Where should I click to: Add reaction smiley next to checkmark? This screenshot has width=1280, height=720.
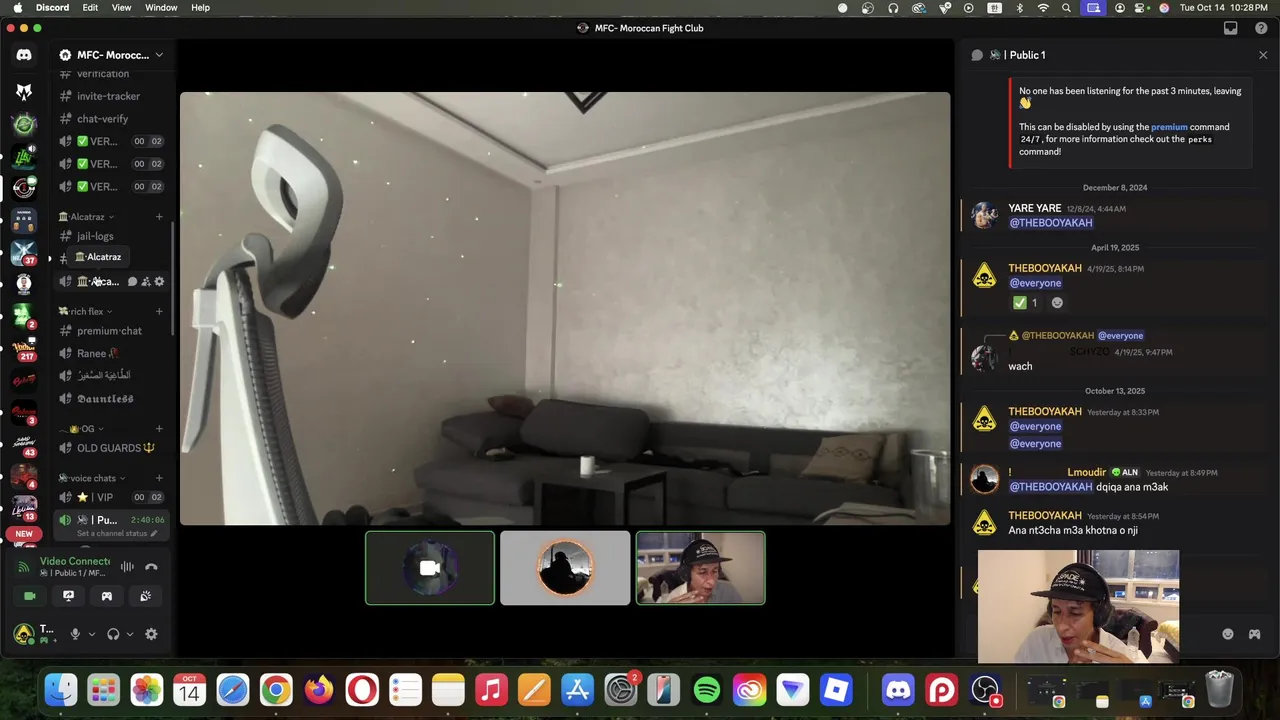pos(1057,302)
